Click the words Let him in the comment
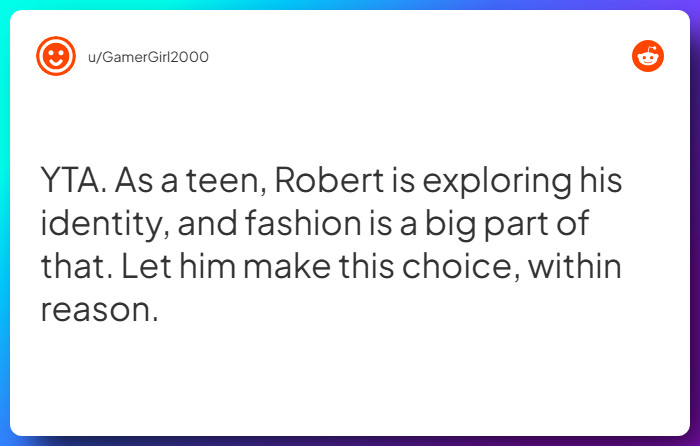 pyautogui.click(x=179, y=266)
